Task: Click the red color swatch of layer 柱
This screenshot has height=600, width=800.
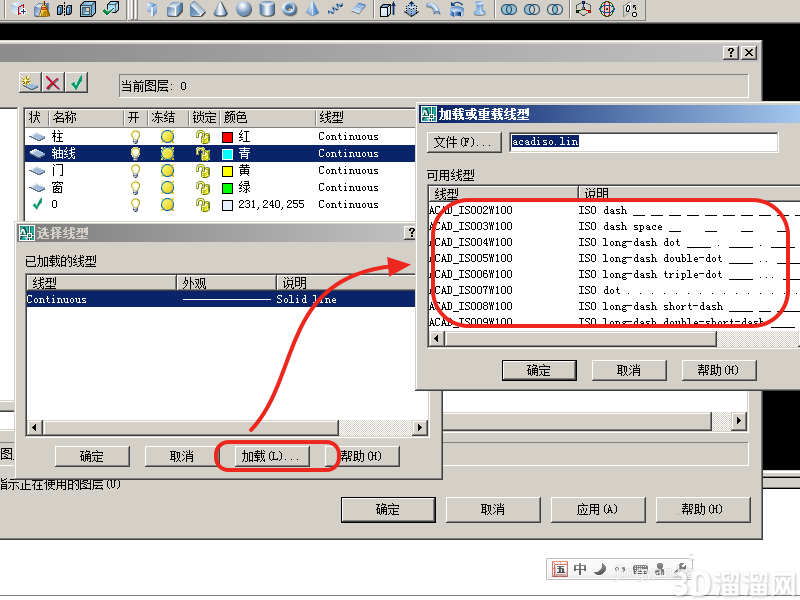Action: 228,137
